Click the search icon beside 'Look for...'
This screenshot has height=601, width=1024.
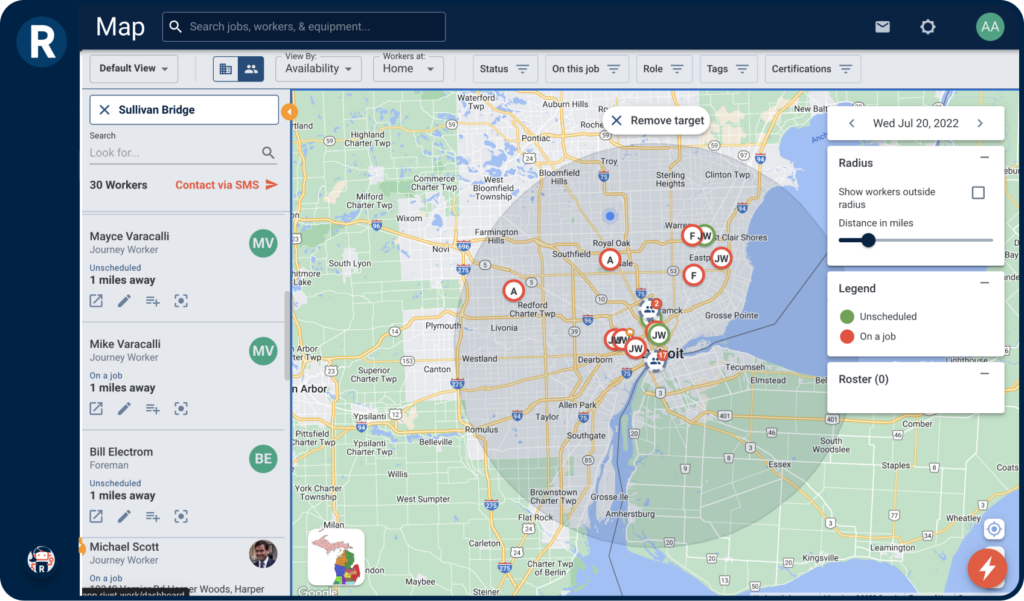[268, 153]
